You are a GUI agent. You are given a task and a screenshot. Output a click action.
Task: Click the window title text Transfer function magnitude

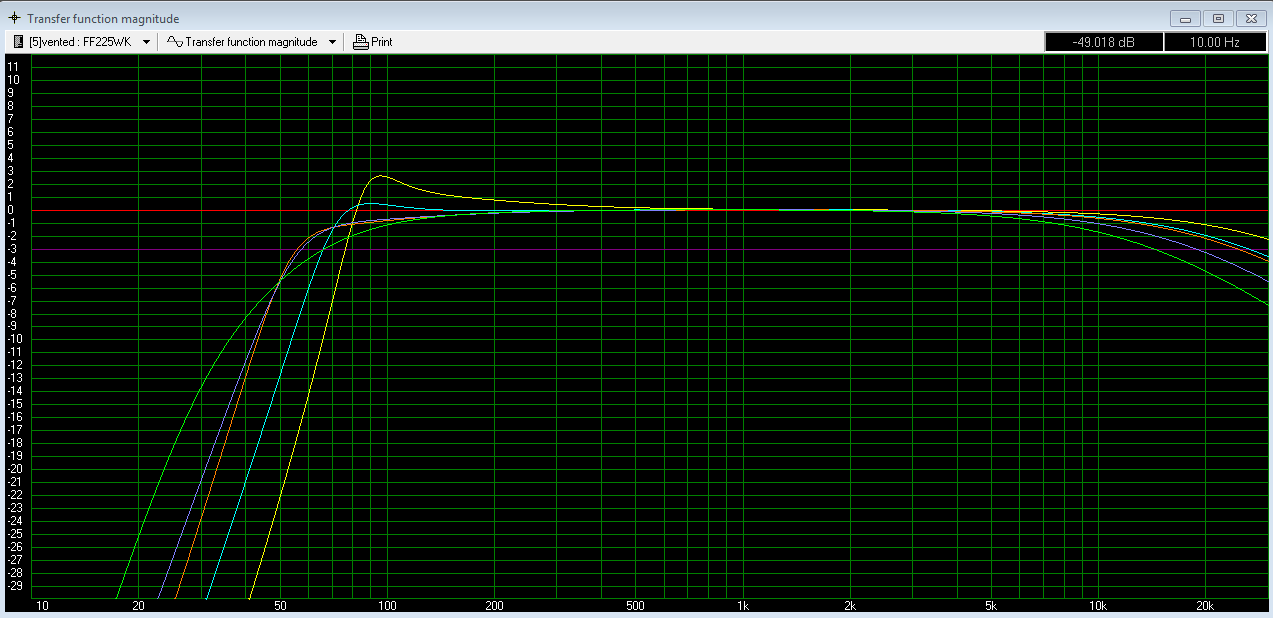pos(103,18)
